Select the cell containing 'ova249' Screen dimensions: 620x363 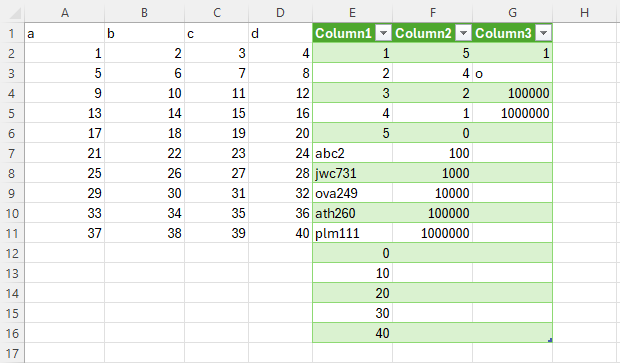(352, 193)
